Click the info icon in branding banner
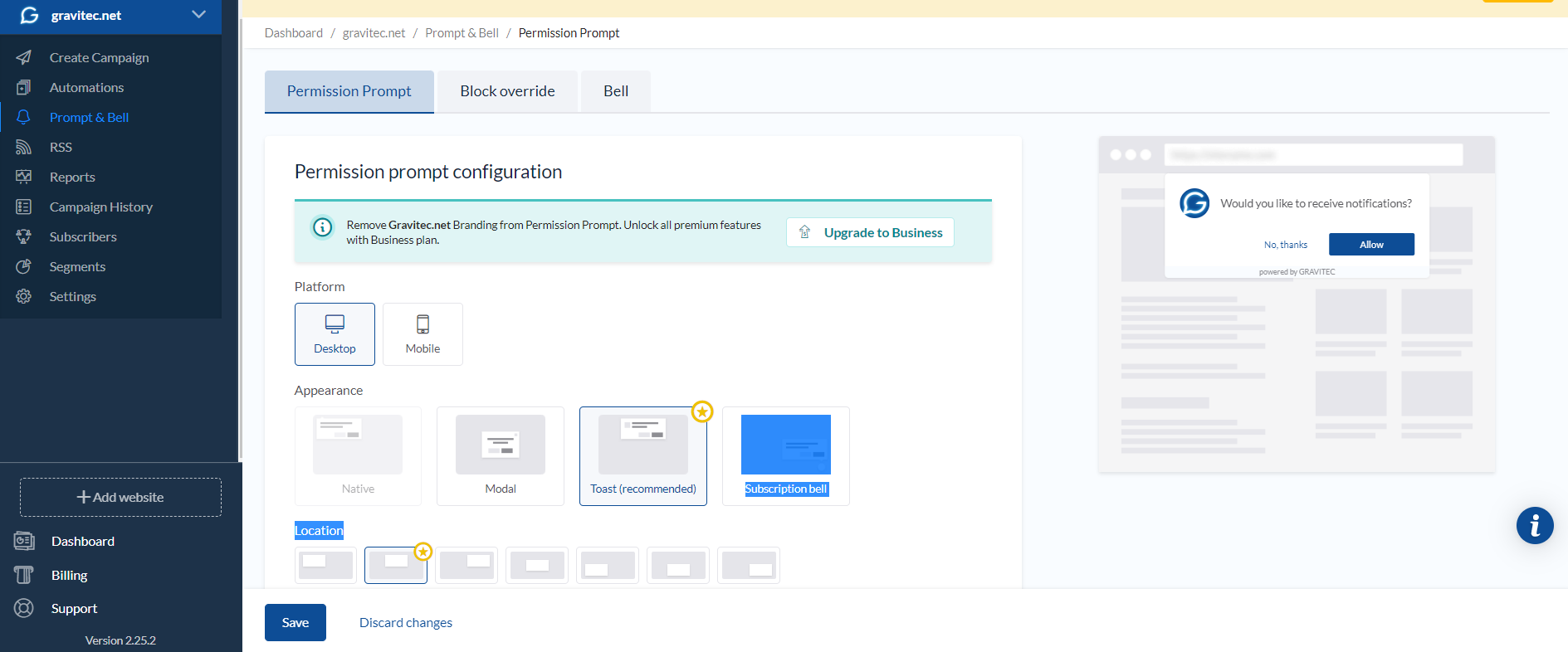 pyautogui.click(x=322, y=226)
